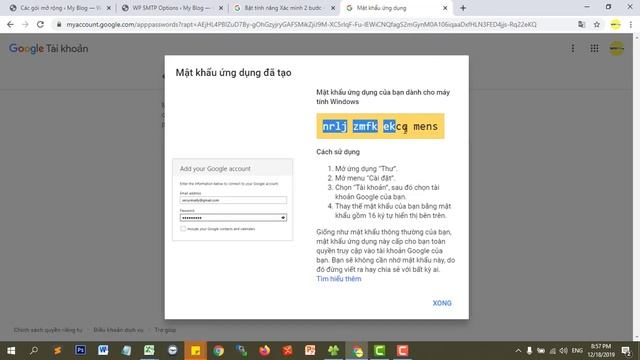Open Windows taskbar search

pyautogui.click(x=34, y=351)
